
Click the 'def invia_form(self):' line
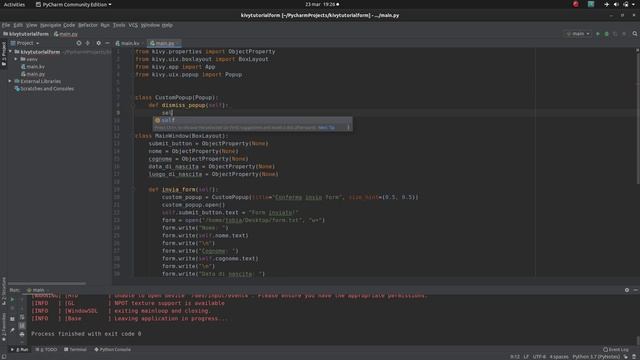click(x=183, y=189)
